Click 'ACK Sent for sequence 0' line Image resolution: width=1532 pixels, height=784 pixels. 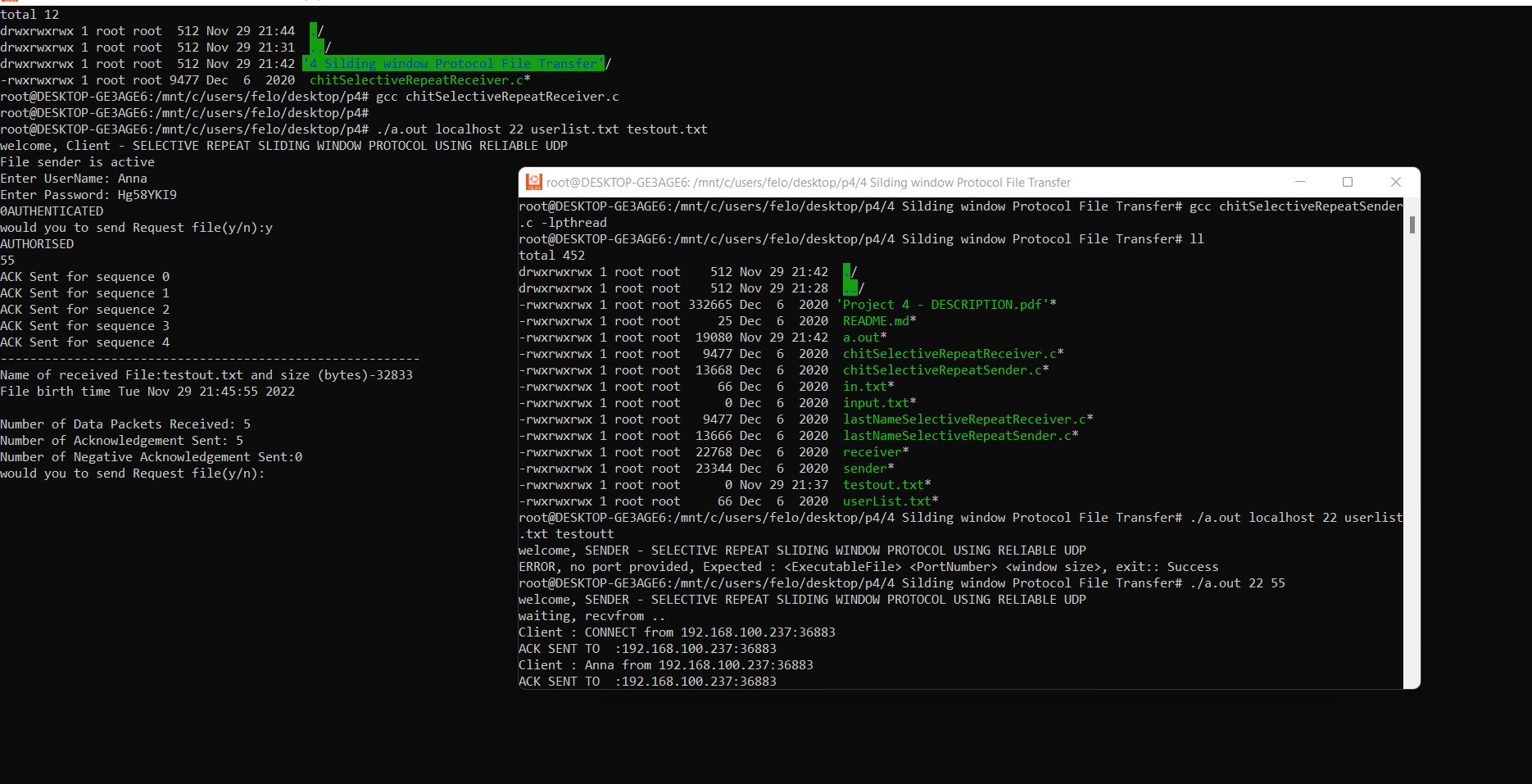[84, 277]
